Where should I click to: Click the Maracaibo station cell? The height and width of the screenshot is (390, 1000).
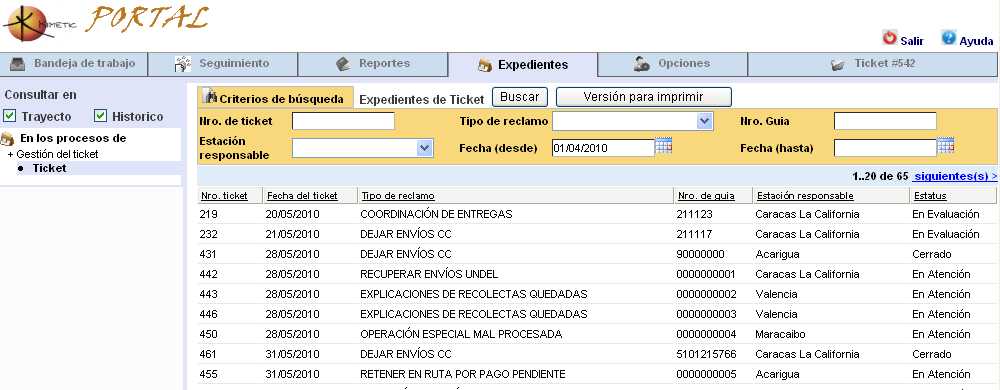pos(780,334)
